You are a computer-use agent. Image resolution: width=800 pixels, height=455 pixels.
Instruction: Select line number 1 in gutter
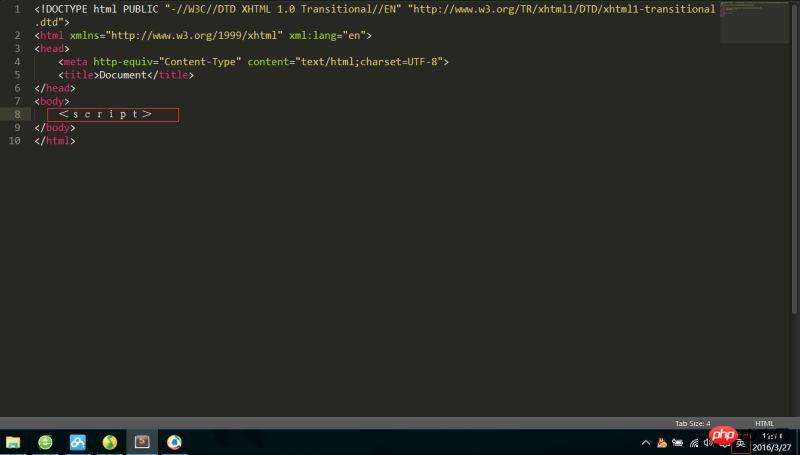coord(17,9)
